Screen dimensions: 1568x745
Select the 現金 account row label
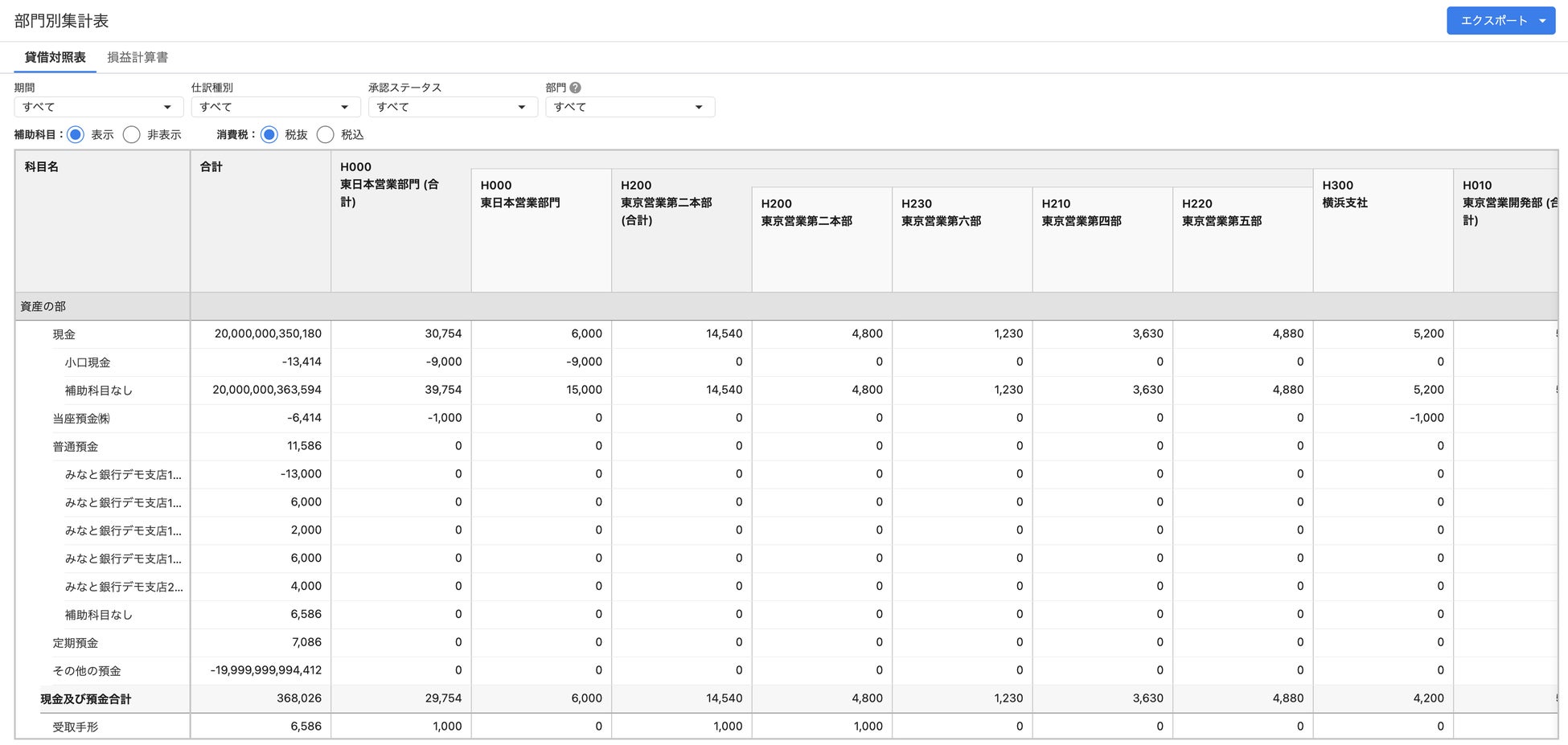point(64,334)
